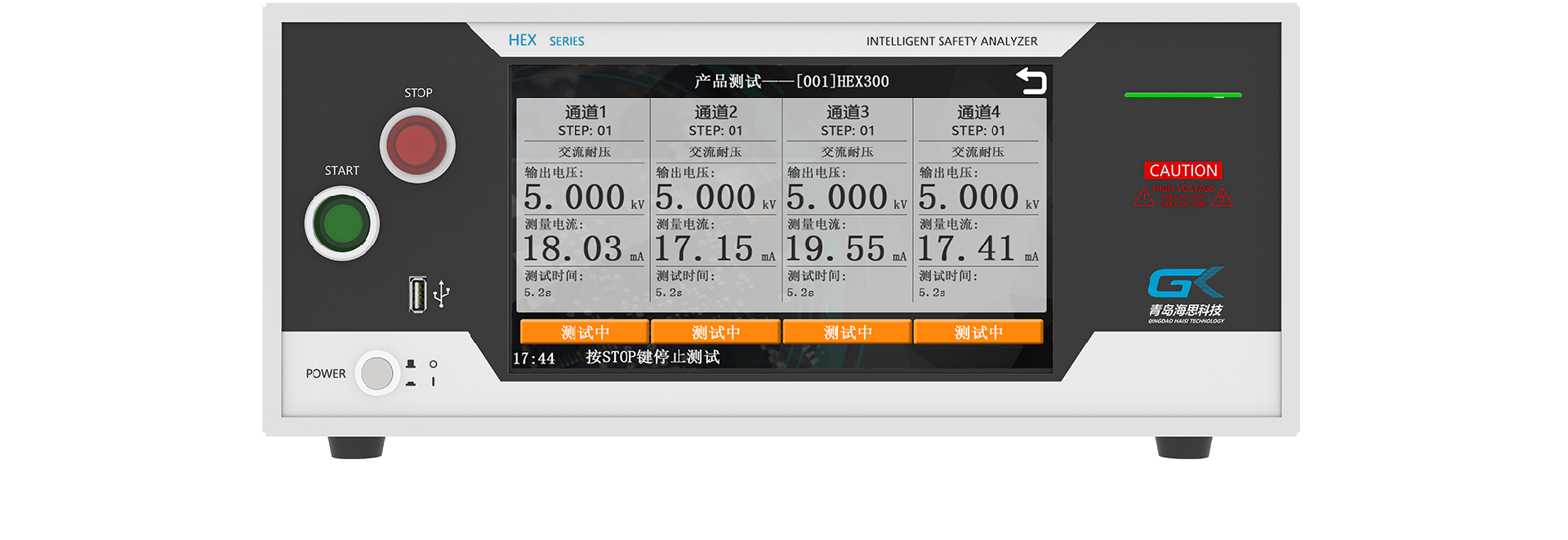Click the HEX SERIES label
This screenshot has height=540, width=1568.
pos(546,41)
